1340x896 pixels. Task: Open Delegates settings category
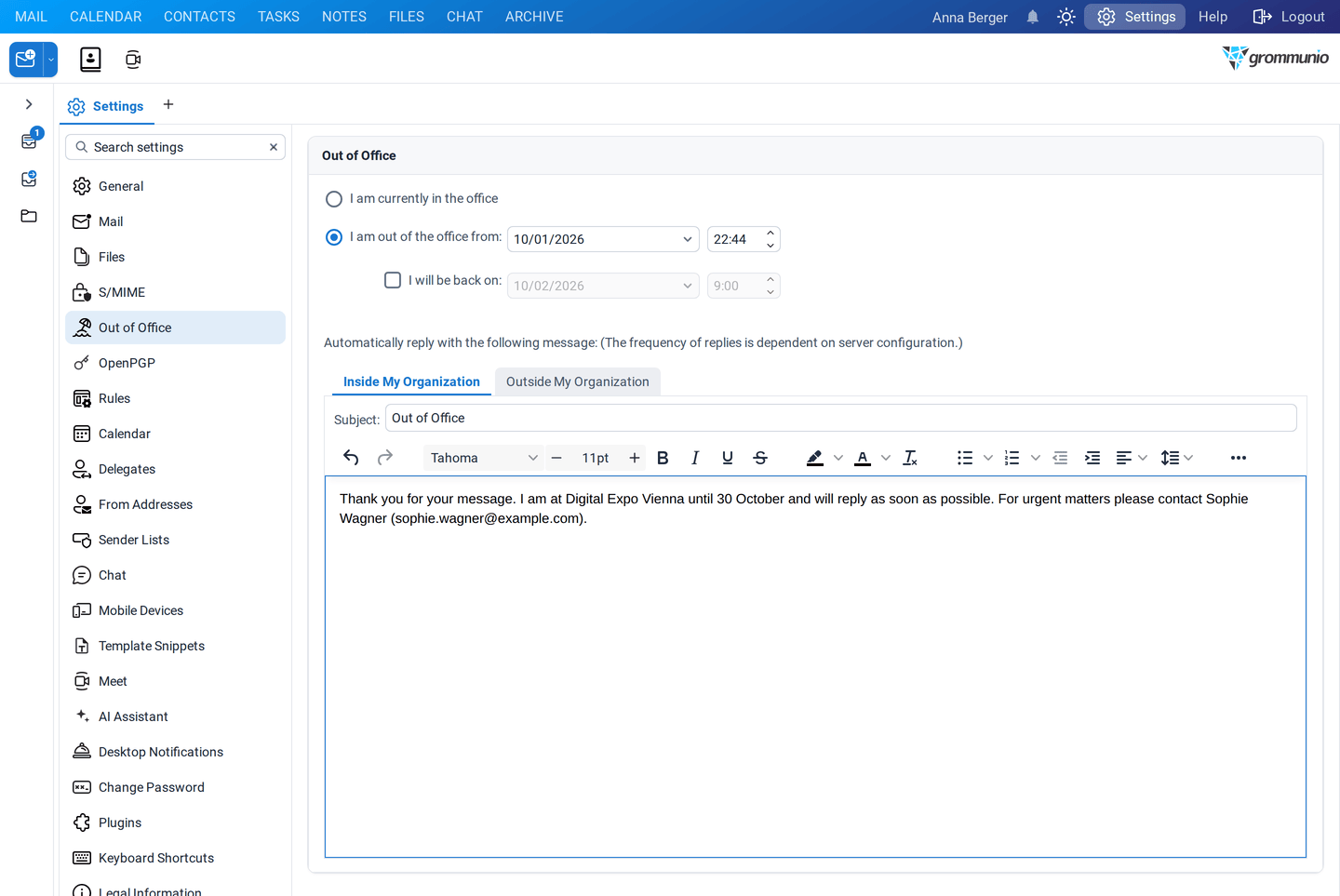point(175,469)
